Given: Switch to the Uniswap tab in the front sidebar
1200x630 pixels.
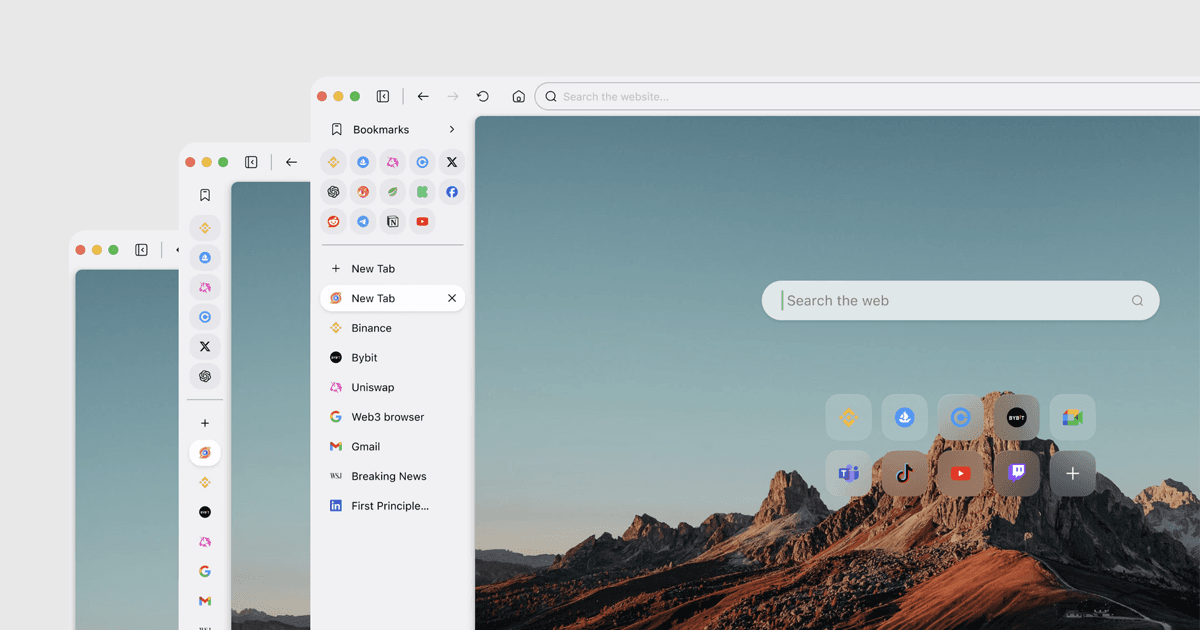Looking at the screenshot, I should (x=392, y=387).
